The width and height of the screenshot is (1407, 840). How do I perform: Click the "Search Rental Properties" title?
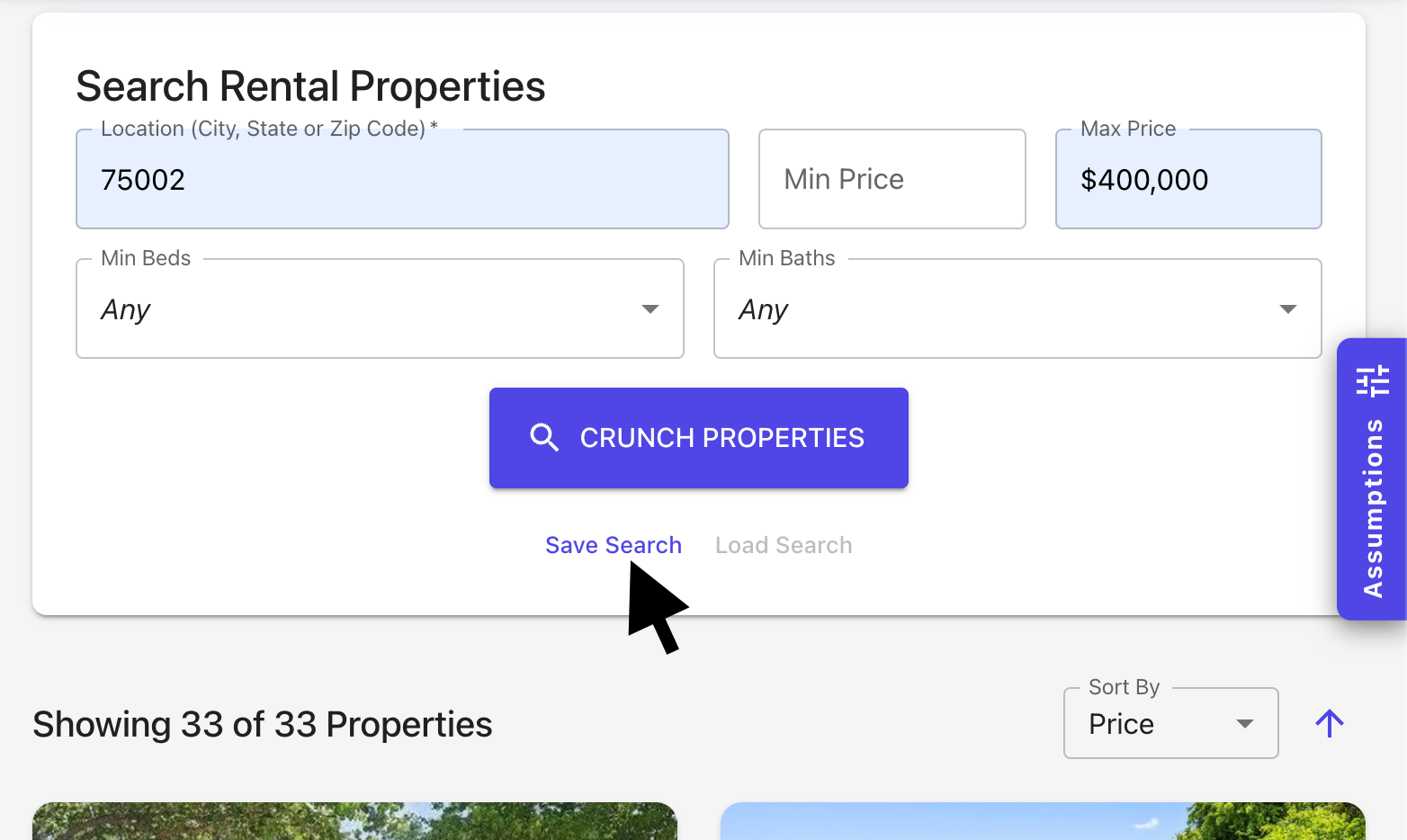[x=310, y=86]
